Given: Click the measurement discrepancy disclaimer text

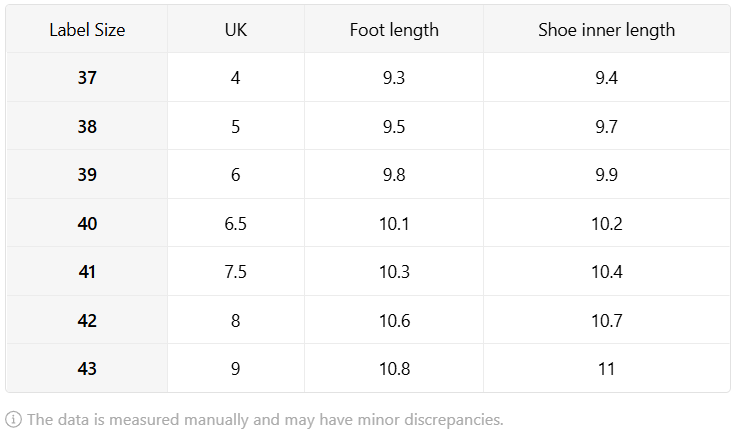Looking at the screenshot, I should tap(265, 419).
